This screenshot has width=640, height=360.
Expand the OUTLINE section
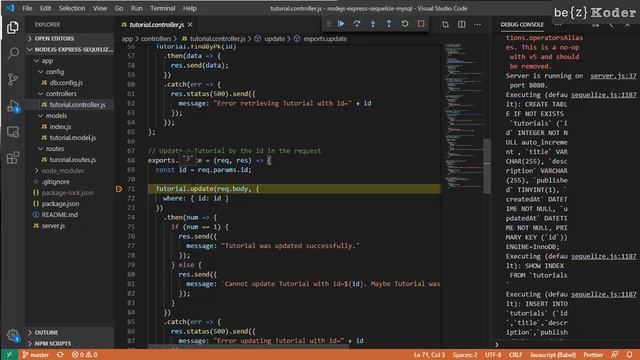[x=70, y=333]
